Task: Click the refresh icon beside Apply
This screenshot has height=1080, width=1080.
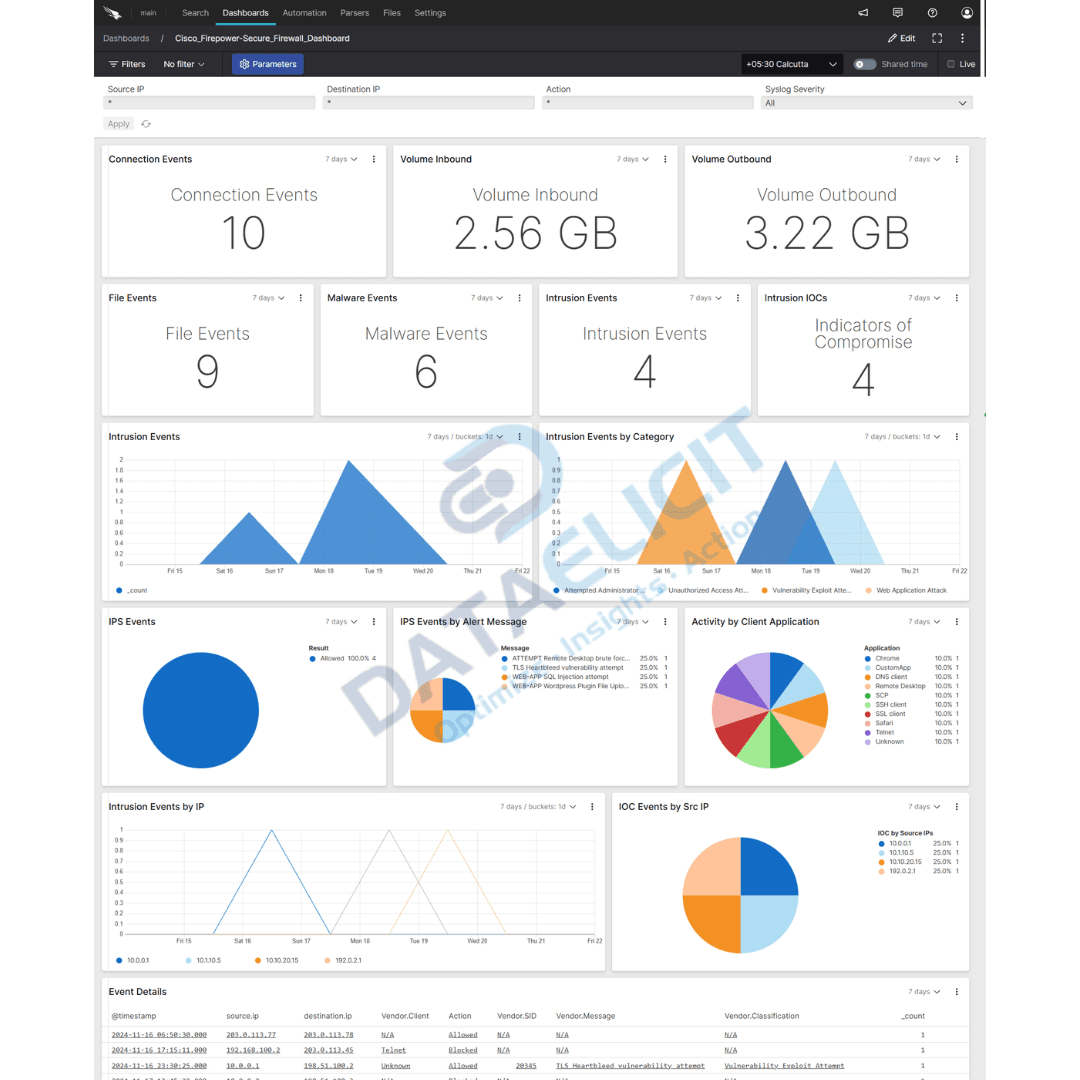Action: coord(145,123)
